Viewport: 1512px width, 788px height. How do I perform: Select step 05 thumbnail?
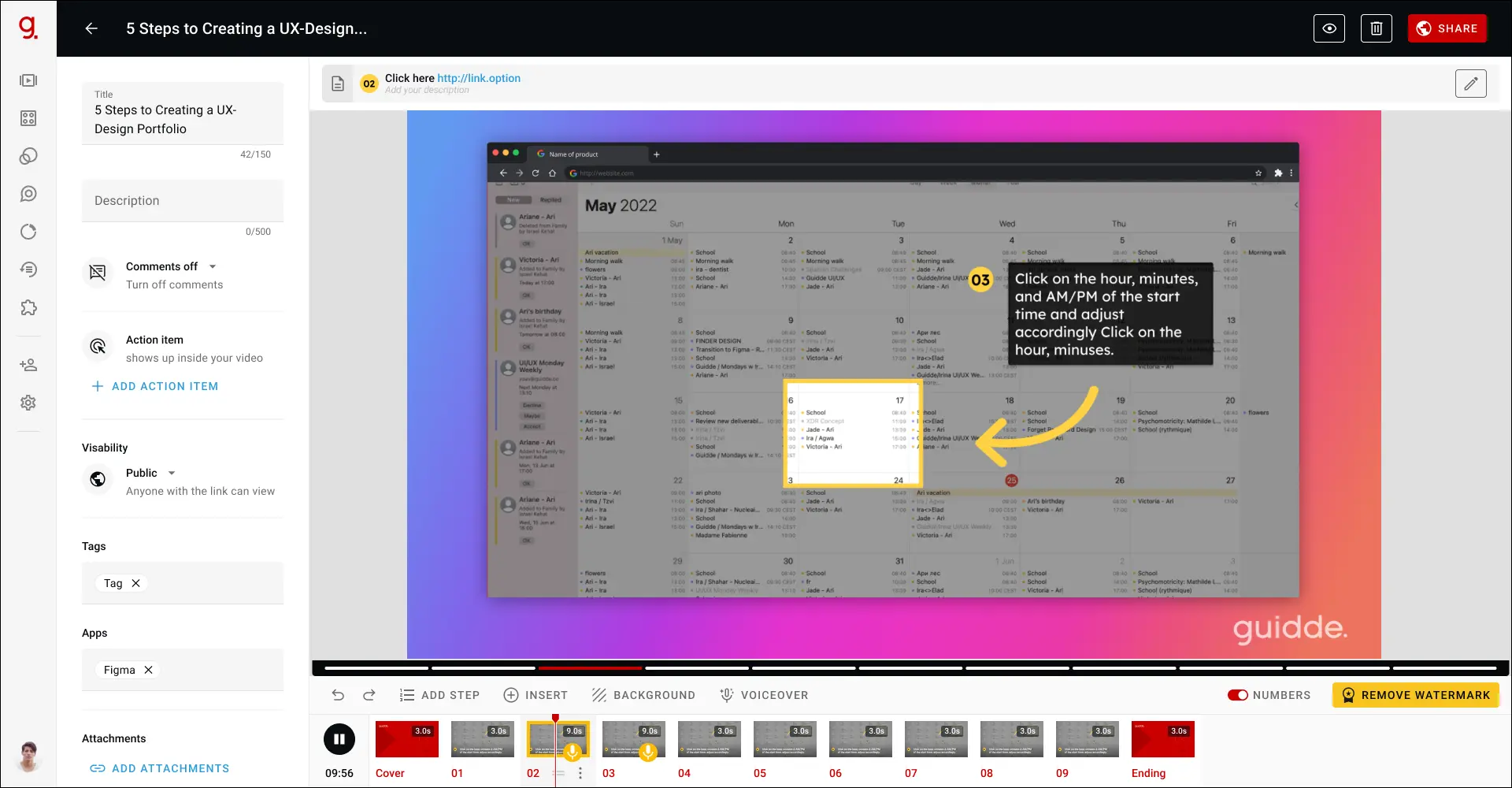click(785, 739)
